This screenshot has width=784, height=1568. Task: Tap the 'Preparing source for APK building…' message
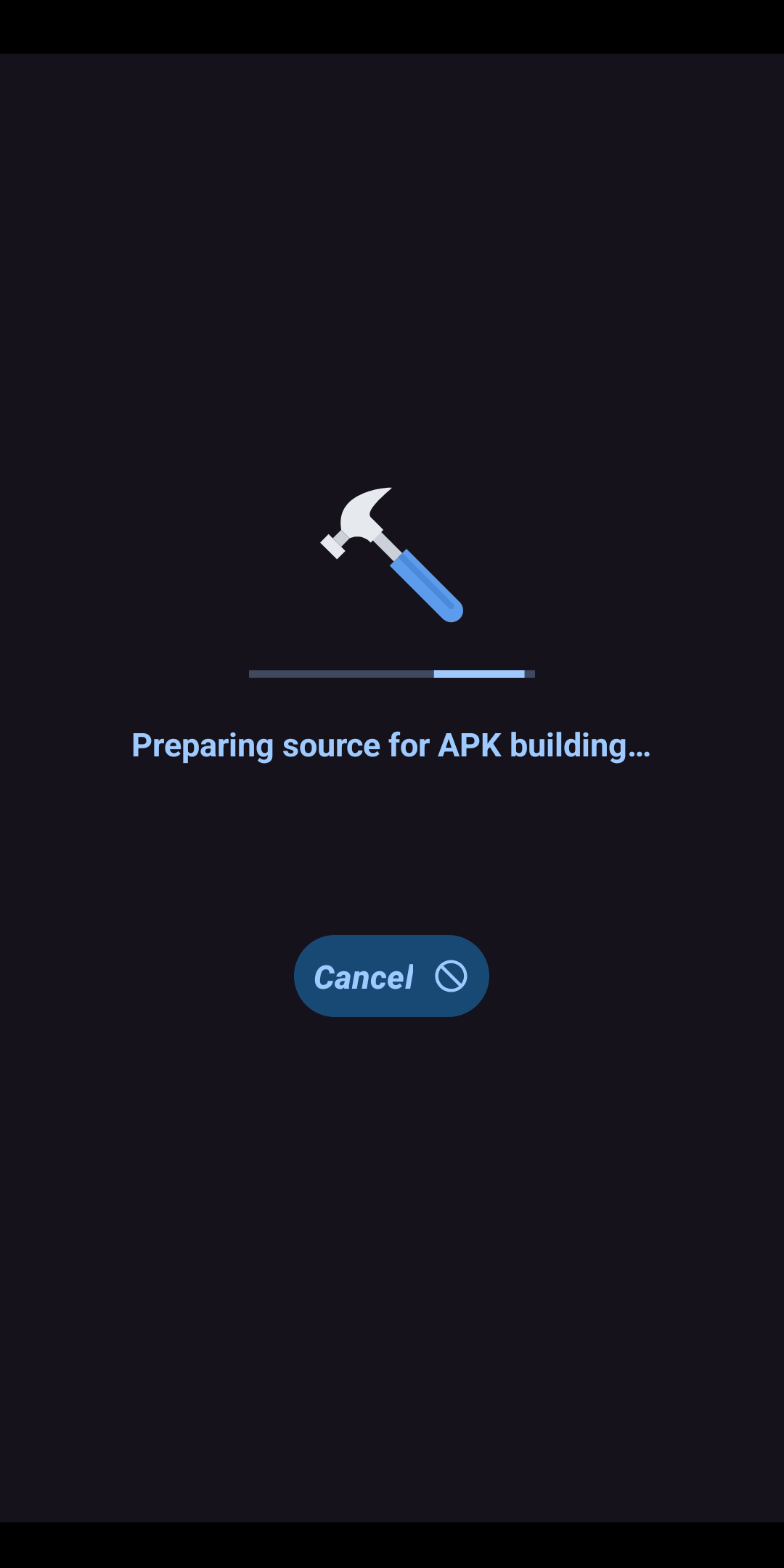[x=391, y=746]
